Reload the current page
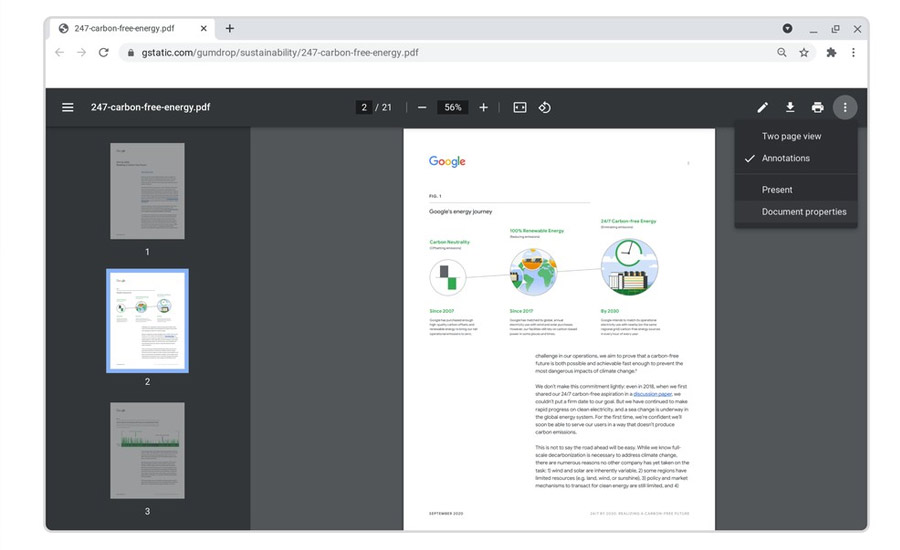The height and width of the screenshot is (550, 900). tap(103, 52)
